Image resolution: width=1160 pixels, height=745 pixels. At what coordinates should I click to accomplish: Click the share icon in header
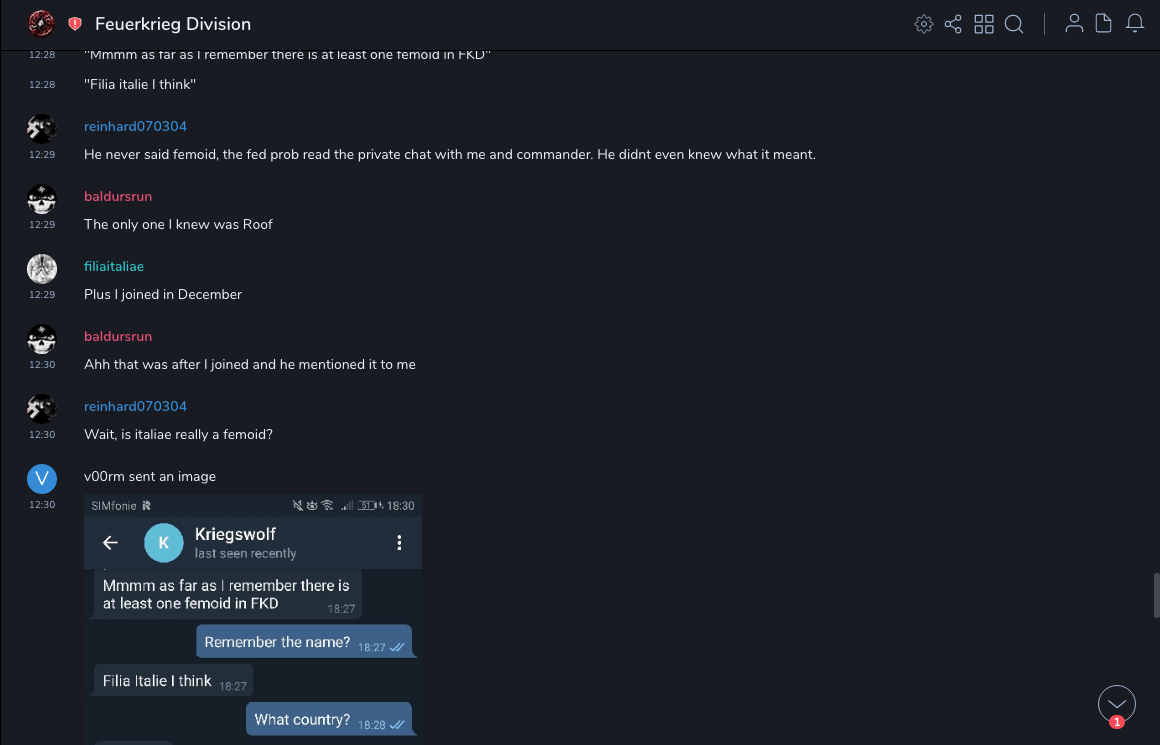[953, 24]
